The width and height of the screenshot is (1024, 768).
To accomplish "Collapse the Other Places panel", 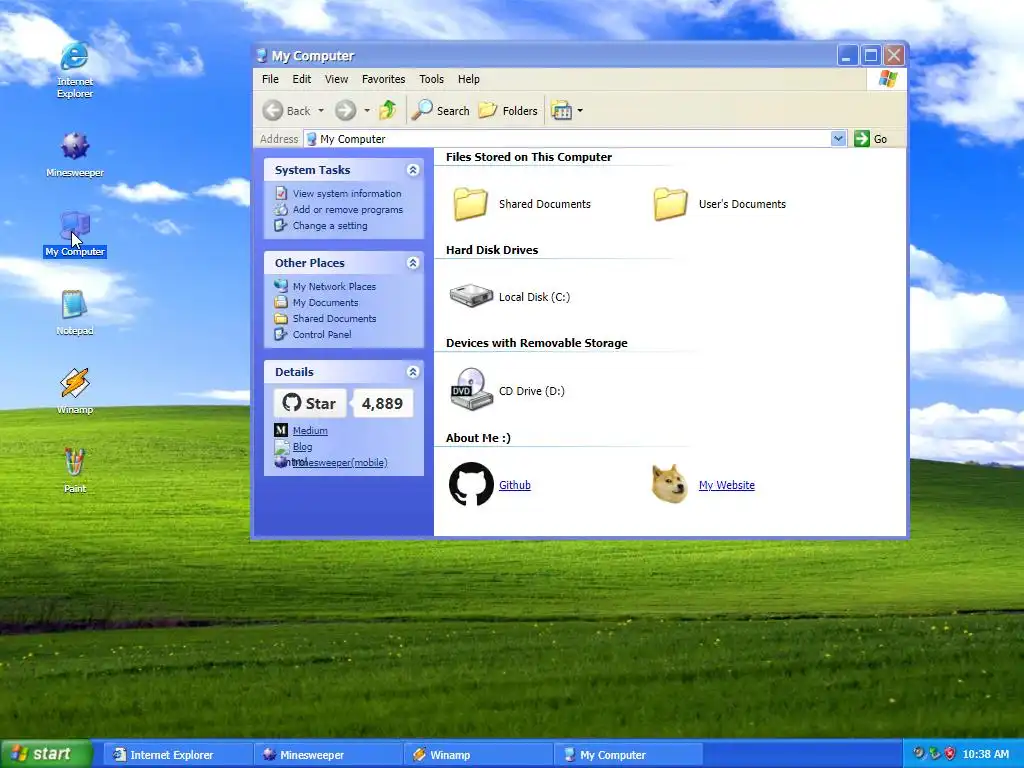I will click(413, 263).
